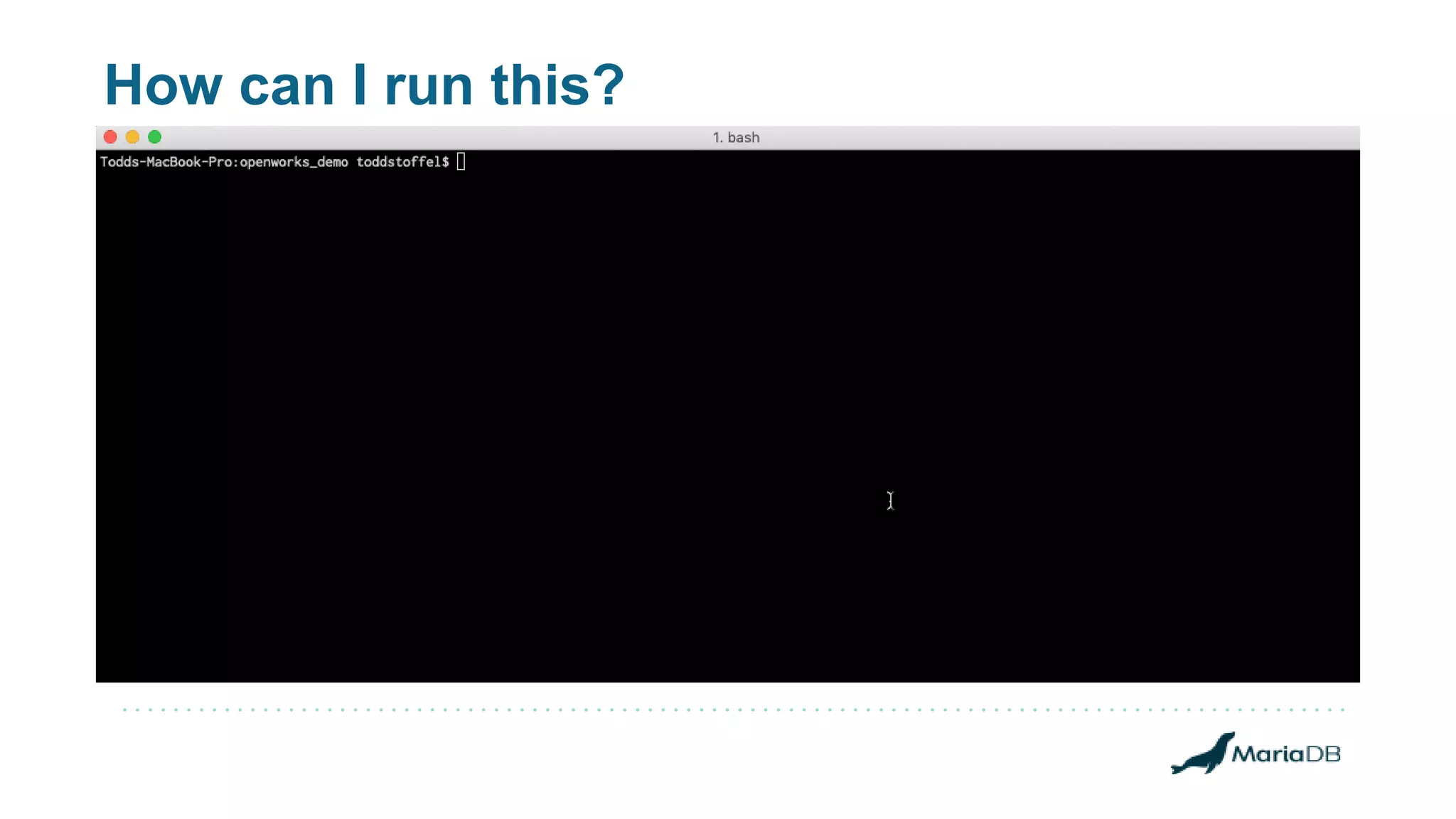Close the bash terminal window
This screenshot has width=1456, height=819.
tap(110, 137)
